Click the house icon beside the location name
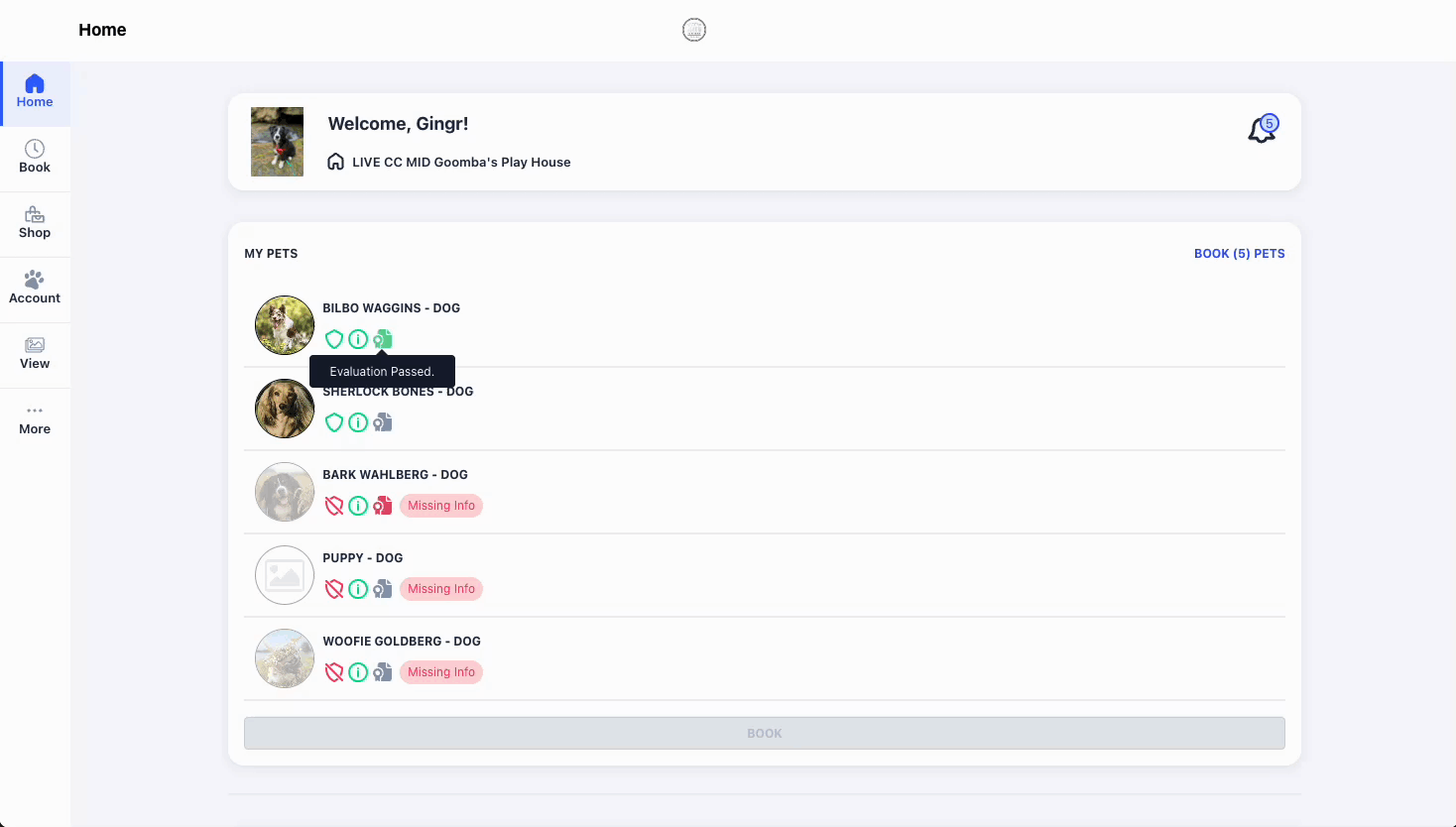 click(x=336, y=162)
